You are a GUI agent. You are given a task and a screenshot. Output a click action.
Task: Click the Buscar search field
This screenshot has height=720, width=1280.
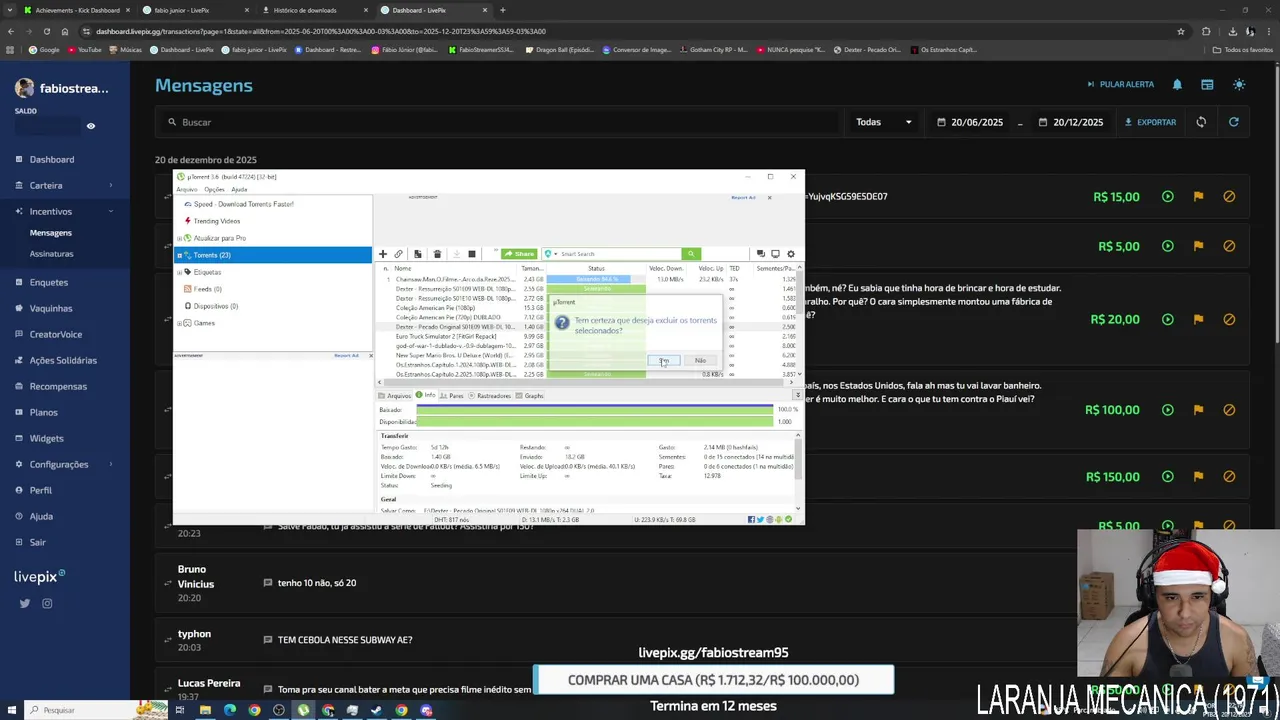coord(500,122)
